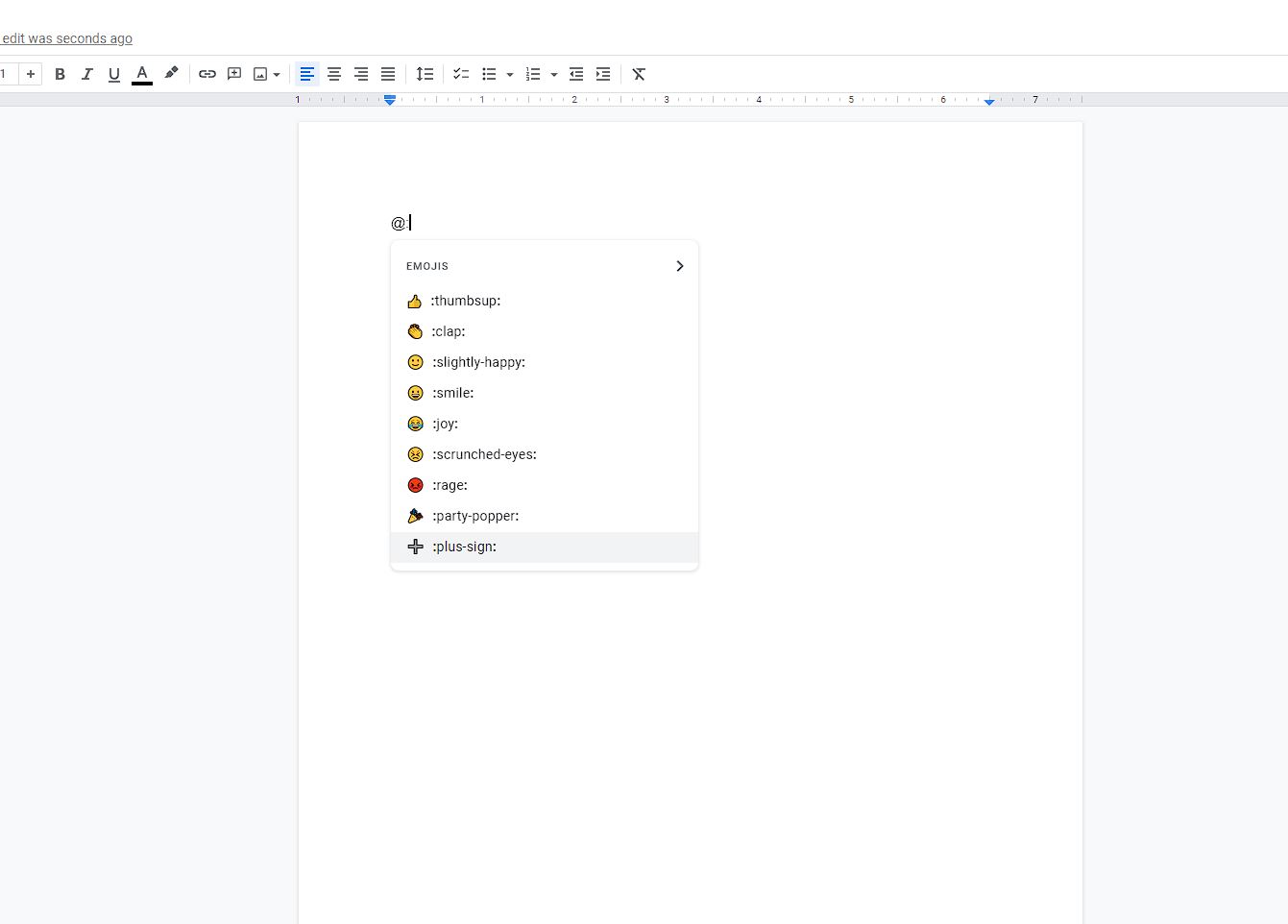Open the text color picker

[141, 74]
